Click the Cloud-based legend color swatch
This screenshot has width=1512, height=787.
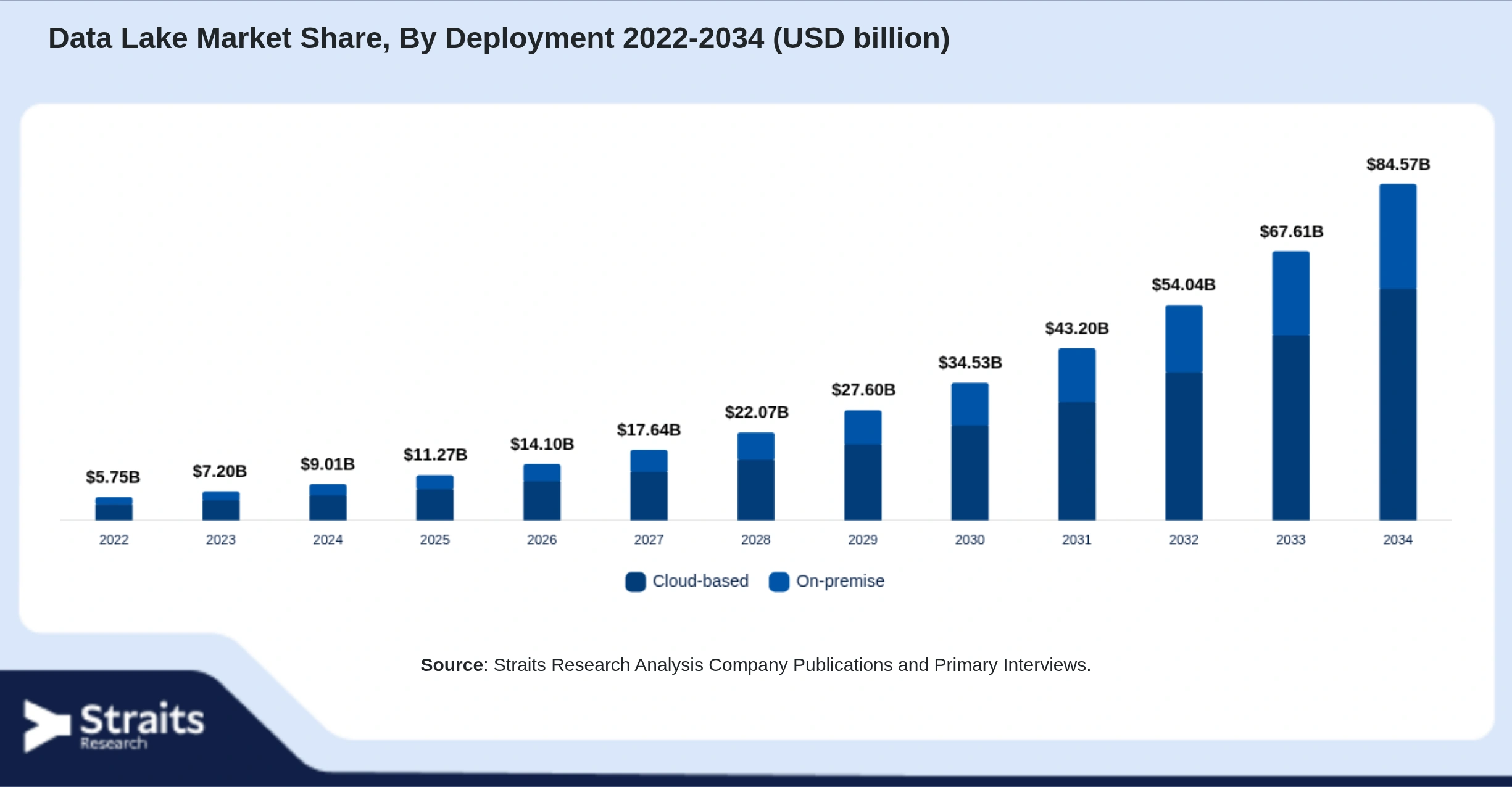(x=635, y=582)
